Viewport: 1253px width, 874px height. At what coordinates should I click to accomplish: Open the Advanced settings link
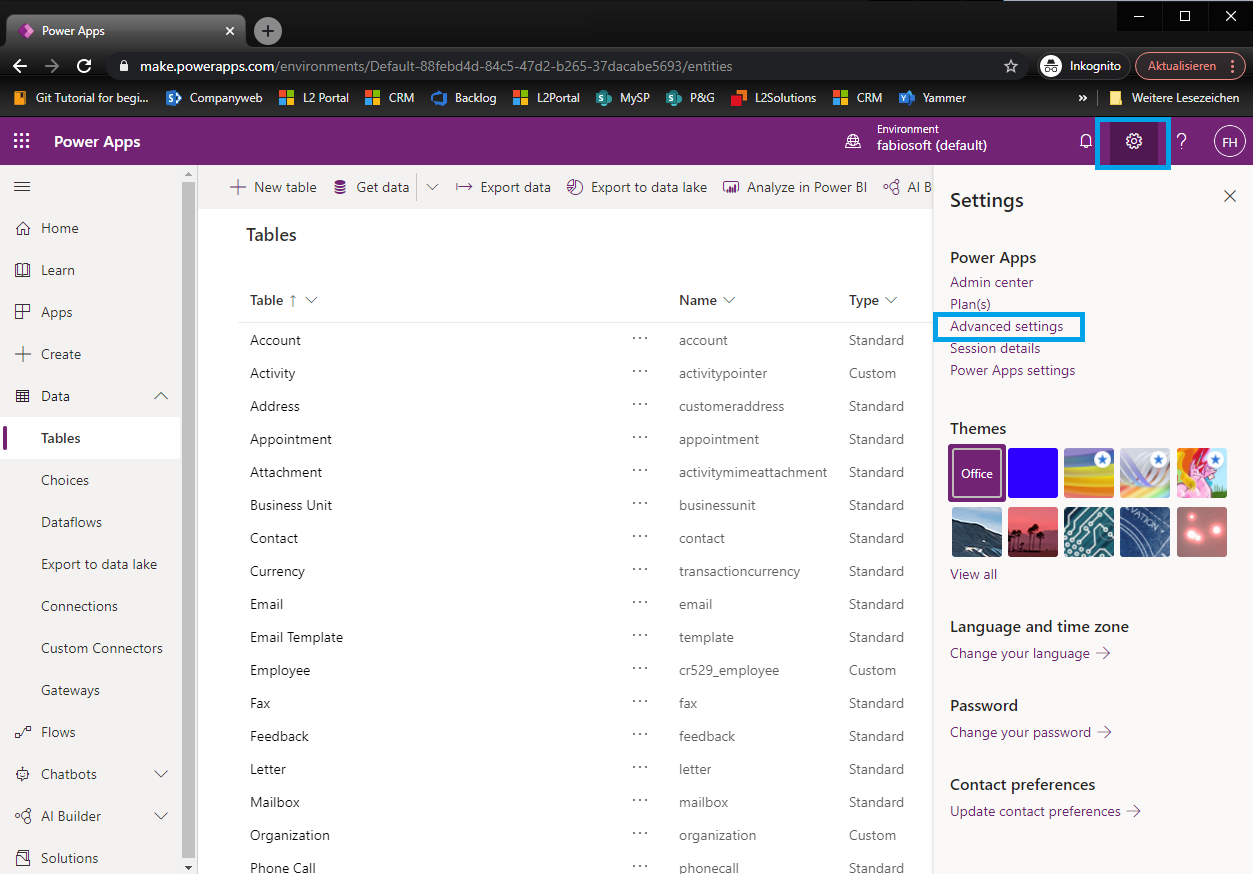coord(1006,326)
